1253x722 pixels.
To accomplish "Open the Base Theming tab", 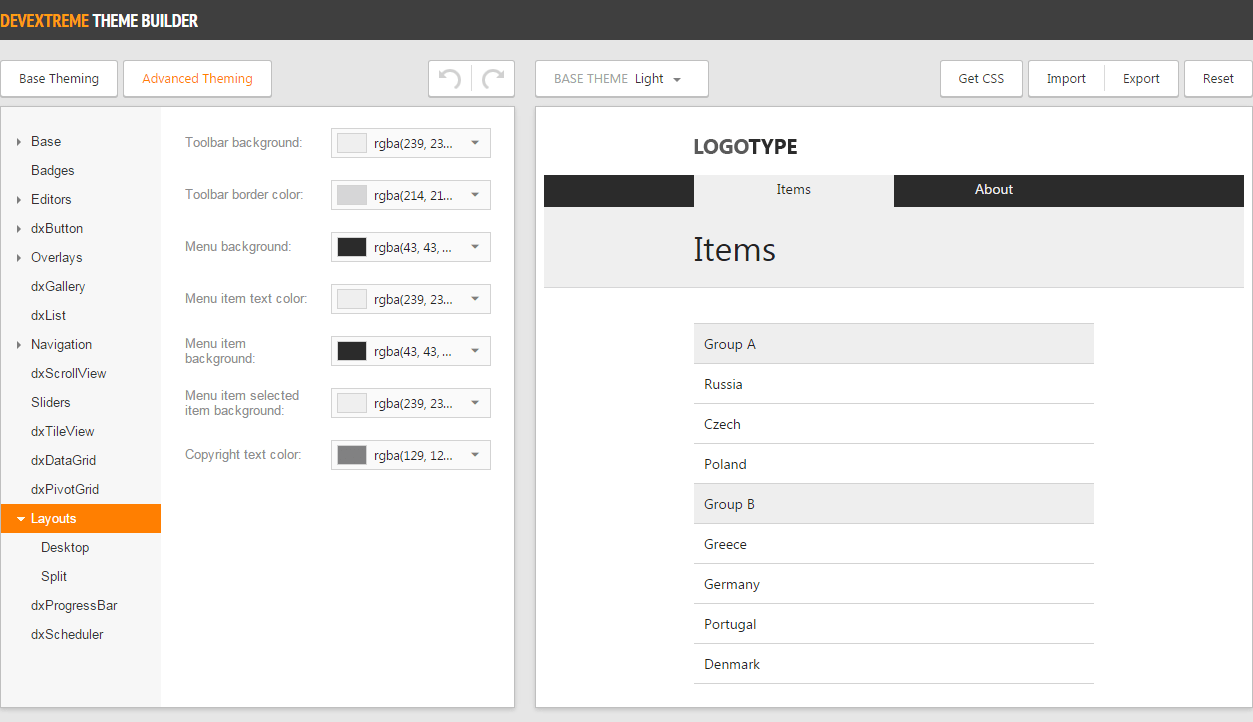I will [x=59, y=79].
